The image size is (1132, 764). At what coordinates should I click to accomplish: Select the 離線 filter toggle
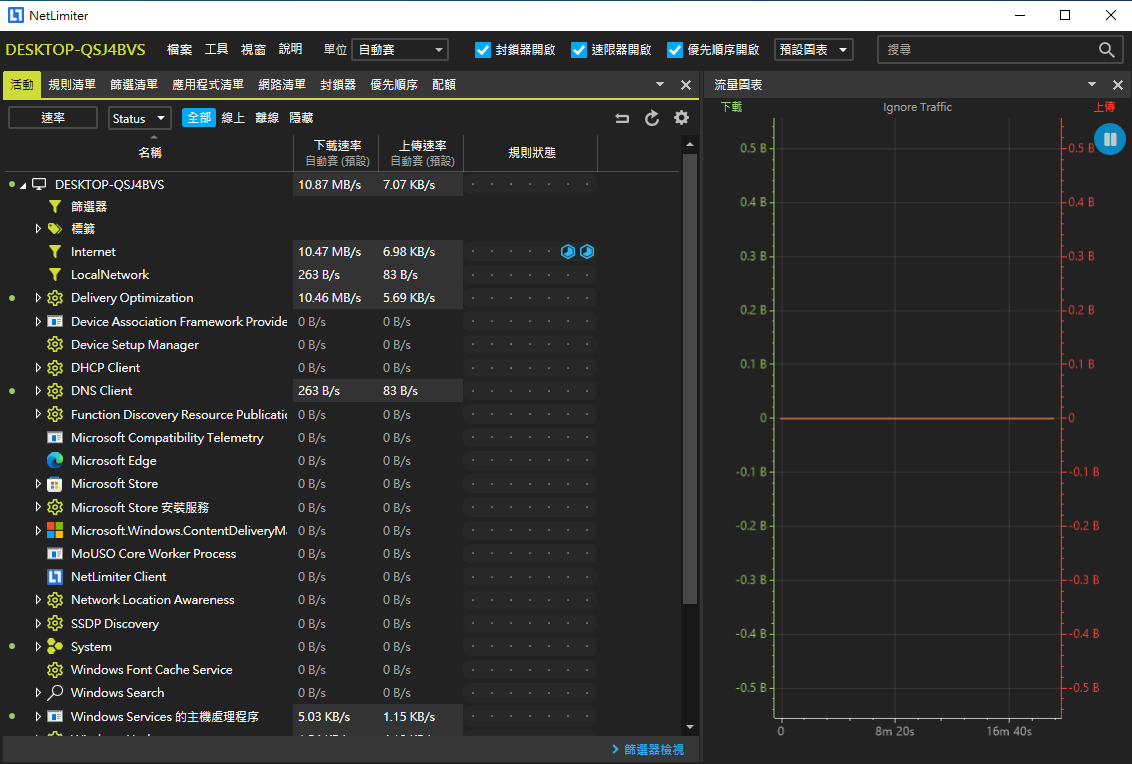(267, 118)
